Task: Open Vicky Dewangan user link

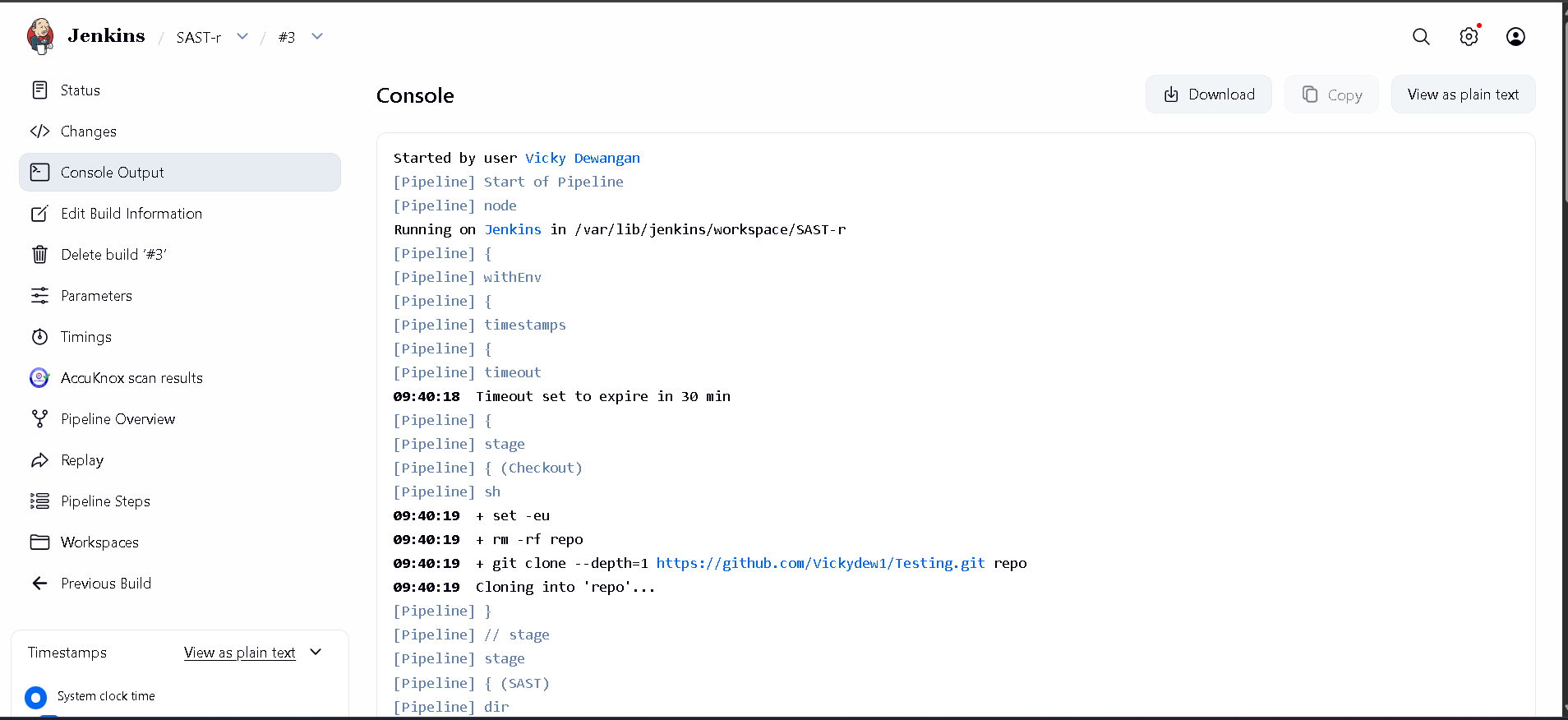Action: pyautogui.click(x=583, y=158)
